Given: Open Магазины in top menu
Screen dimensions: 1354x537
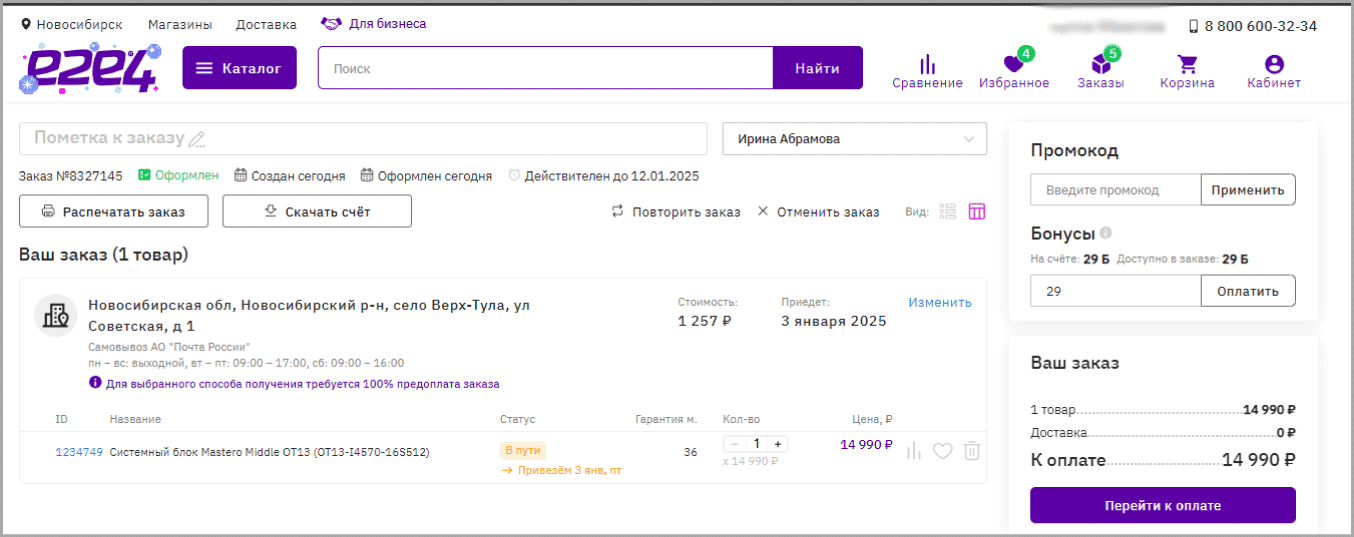Looking at the screenshot, I should click(178, 24).
